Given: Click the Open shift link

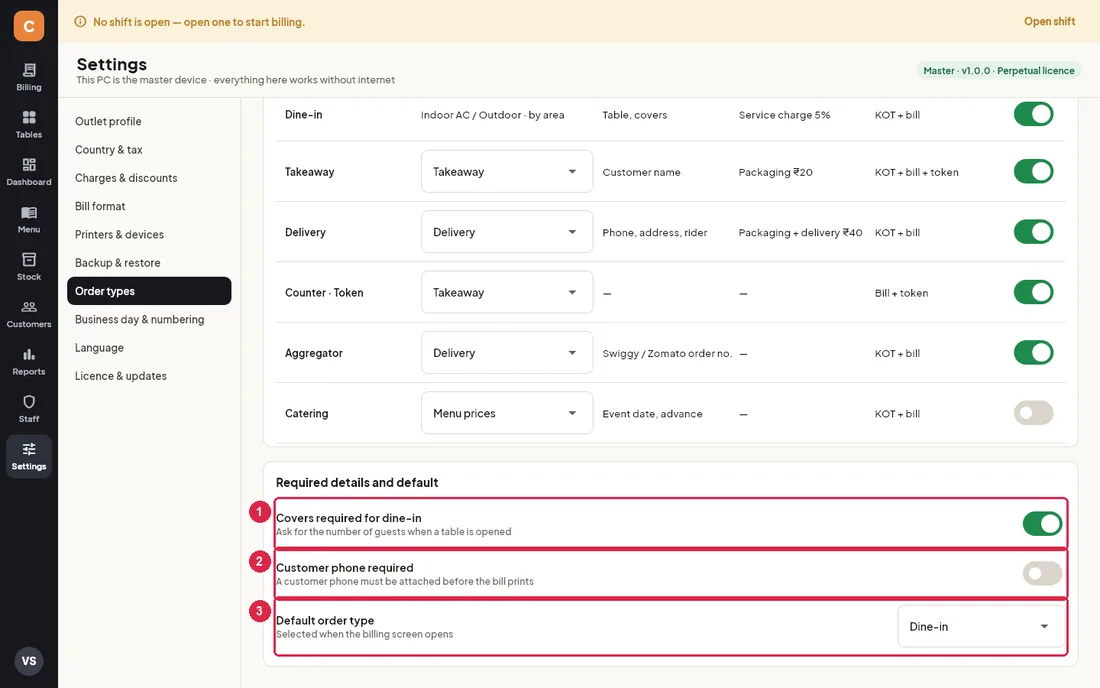Looking at the screenshot, I should (1049, 22).
